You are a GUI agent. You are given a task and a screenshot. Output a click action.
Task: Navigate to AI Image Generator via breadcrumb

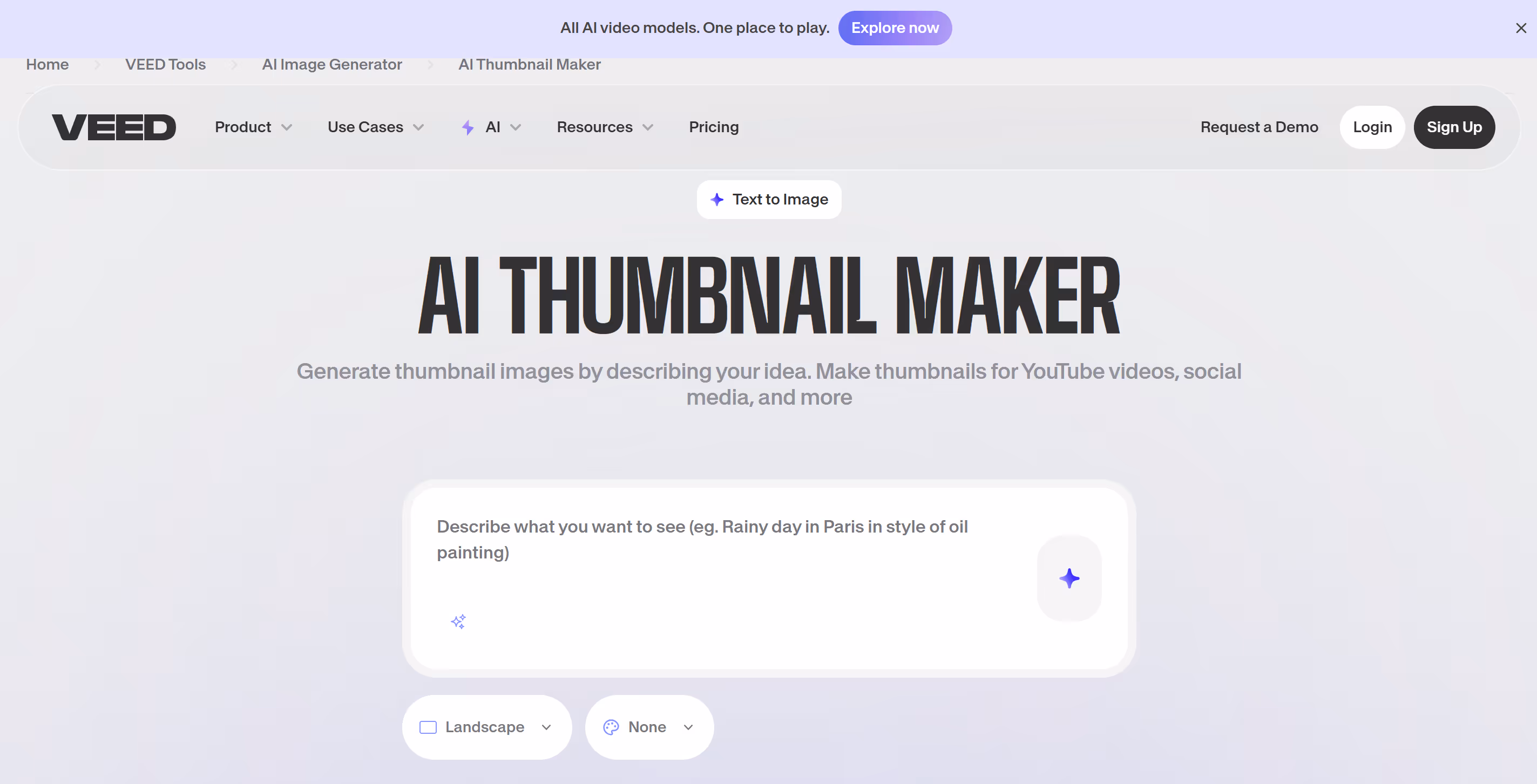[333, 64]
